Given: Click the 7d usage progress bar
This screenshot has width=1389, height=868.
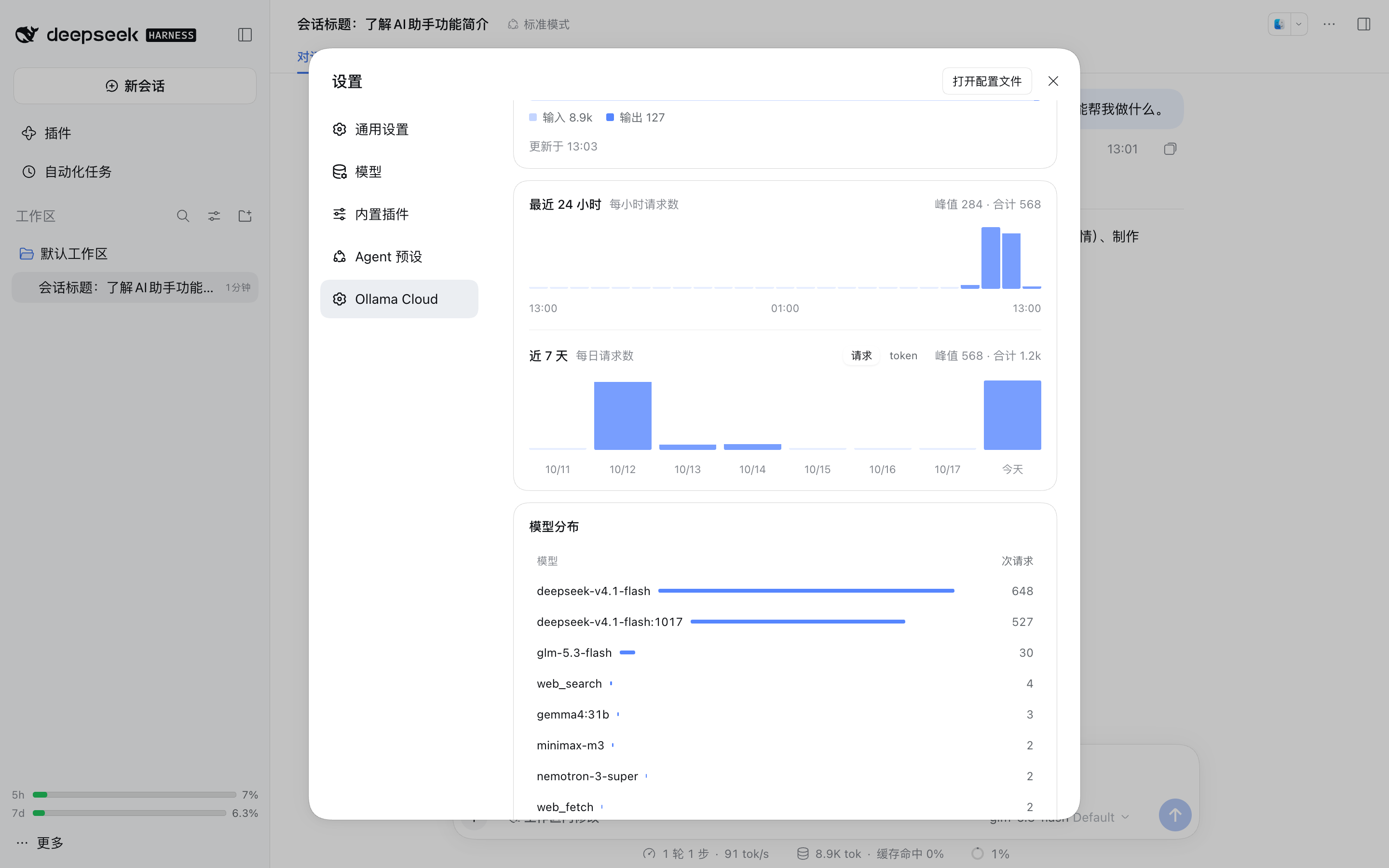Looking at the screenshot, I should (129, 813).
